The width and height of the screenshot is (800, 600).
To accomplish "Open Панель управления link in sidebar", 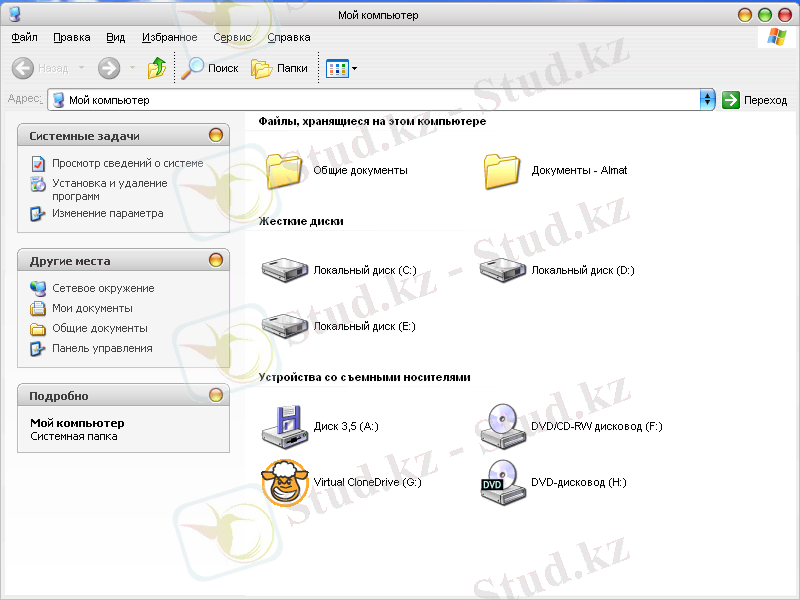I will click(x=102, y=348).
